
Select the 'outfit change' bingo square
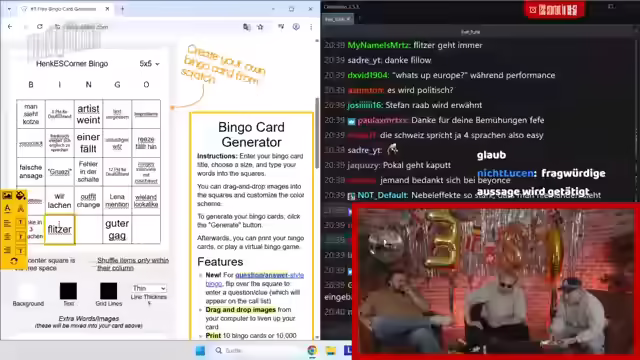click(x=88, y=201)
